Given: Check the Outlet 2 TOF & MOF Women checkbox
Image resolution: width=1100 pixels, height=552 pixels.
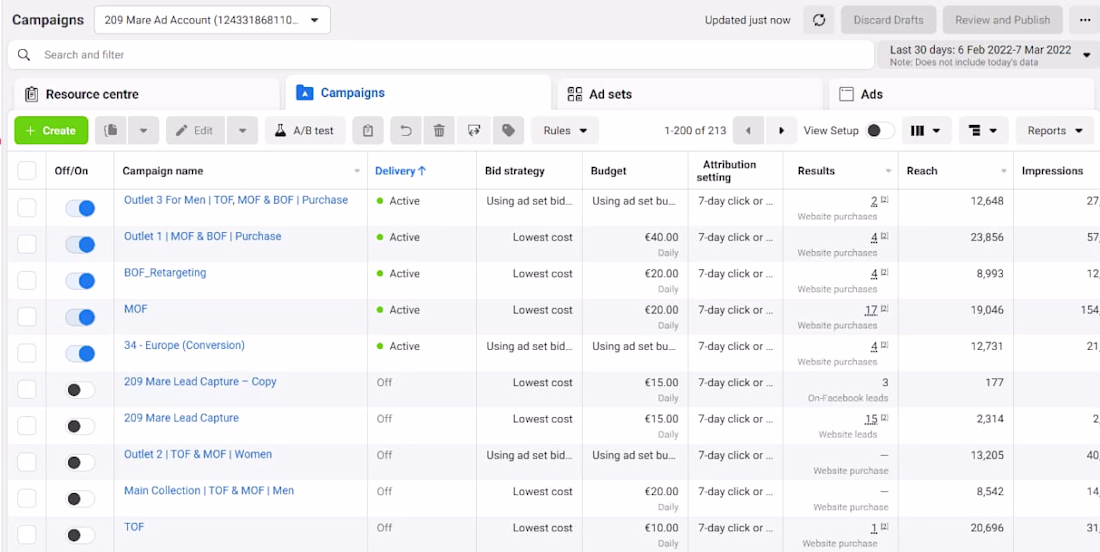Looking at the screenshot, I should click(27, 462).
